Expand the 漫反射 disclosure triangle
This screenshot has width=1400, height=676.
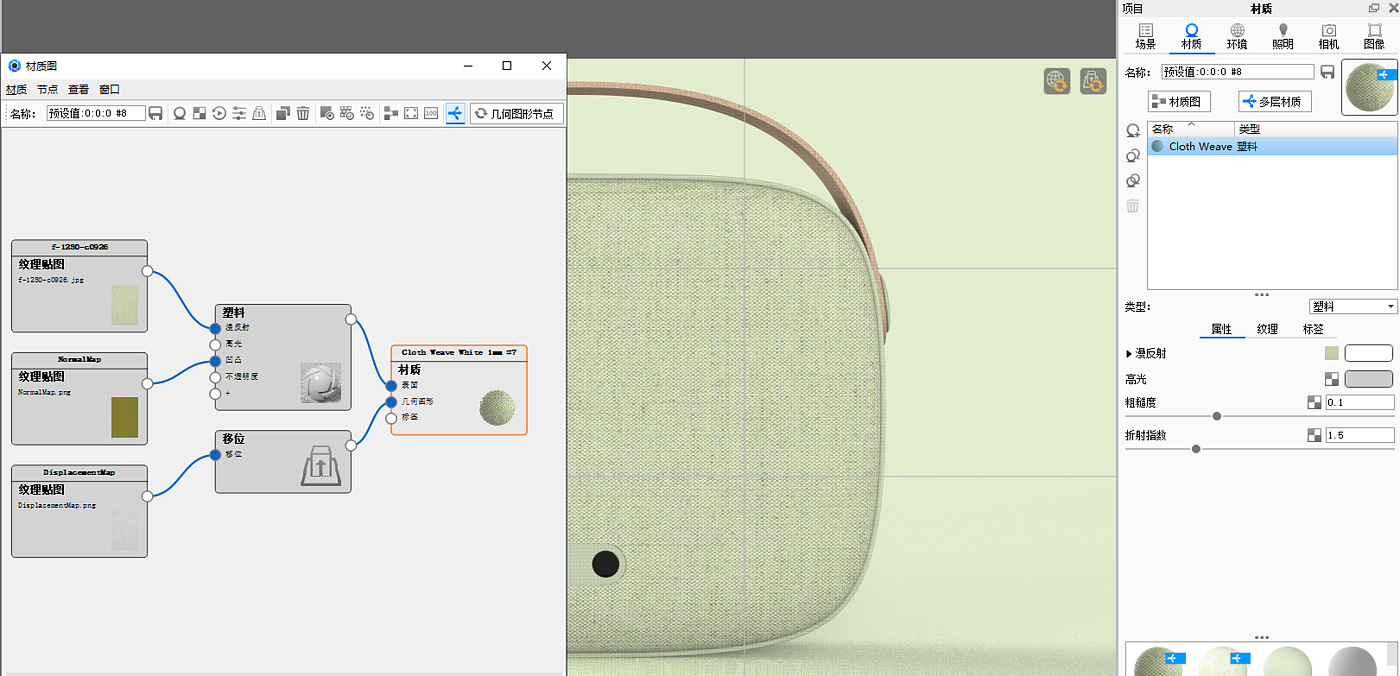(1129, 354)
